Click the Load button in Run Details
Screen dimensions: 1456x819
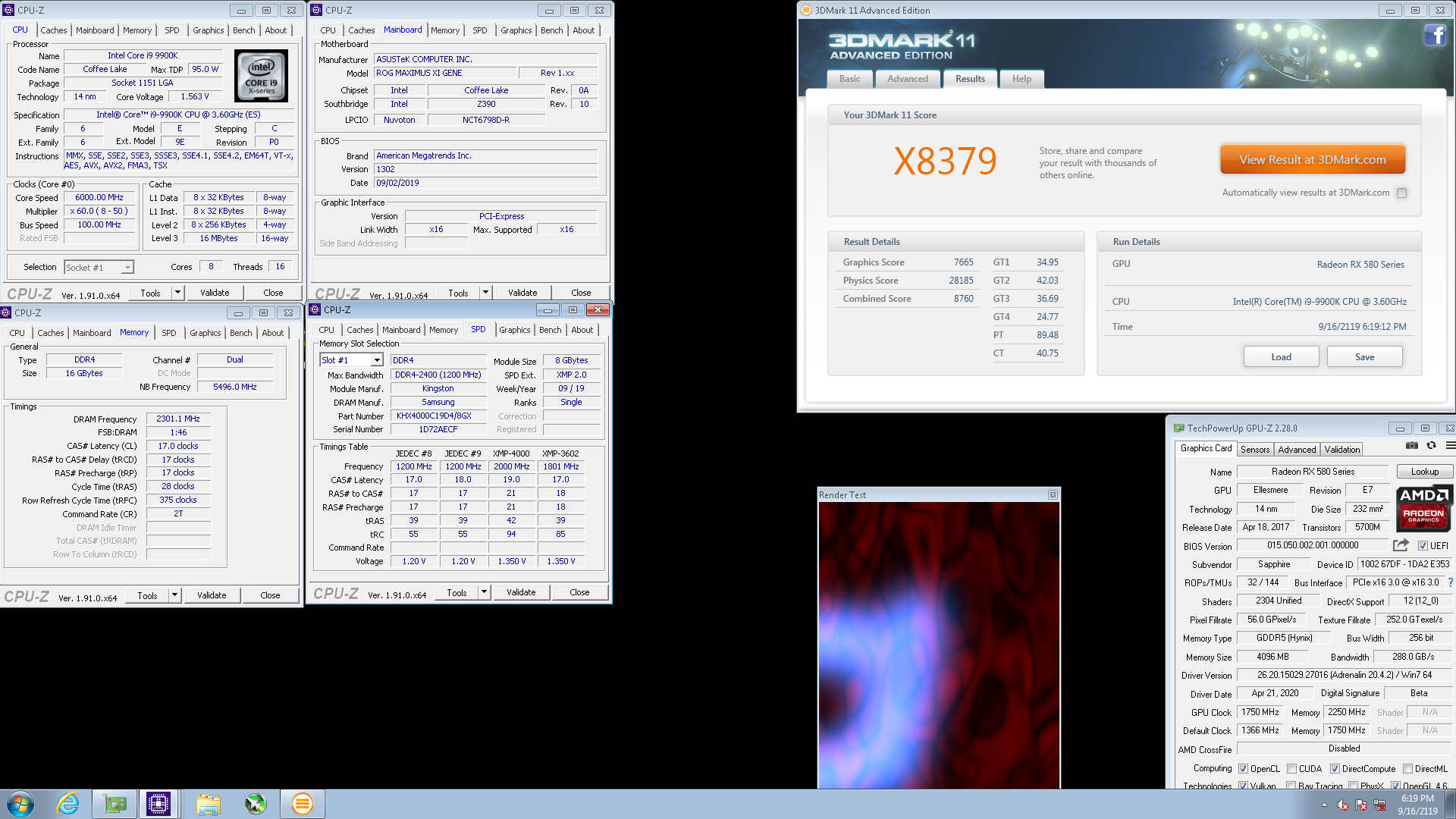click(x=1281, y=356)
